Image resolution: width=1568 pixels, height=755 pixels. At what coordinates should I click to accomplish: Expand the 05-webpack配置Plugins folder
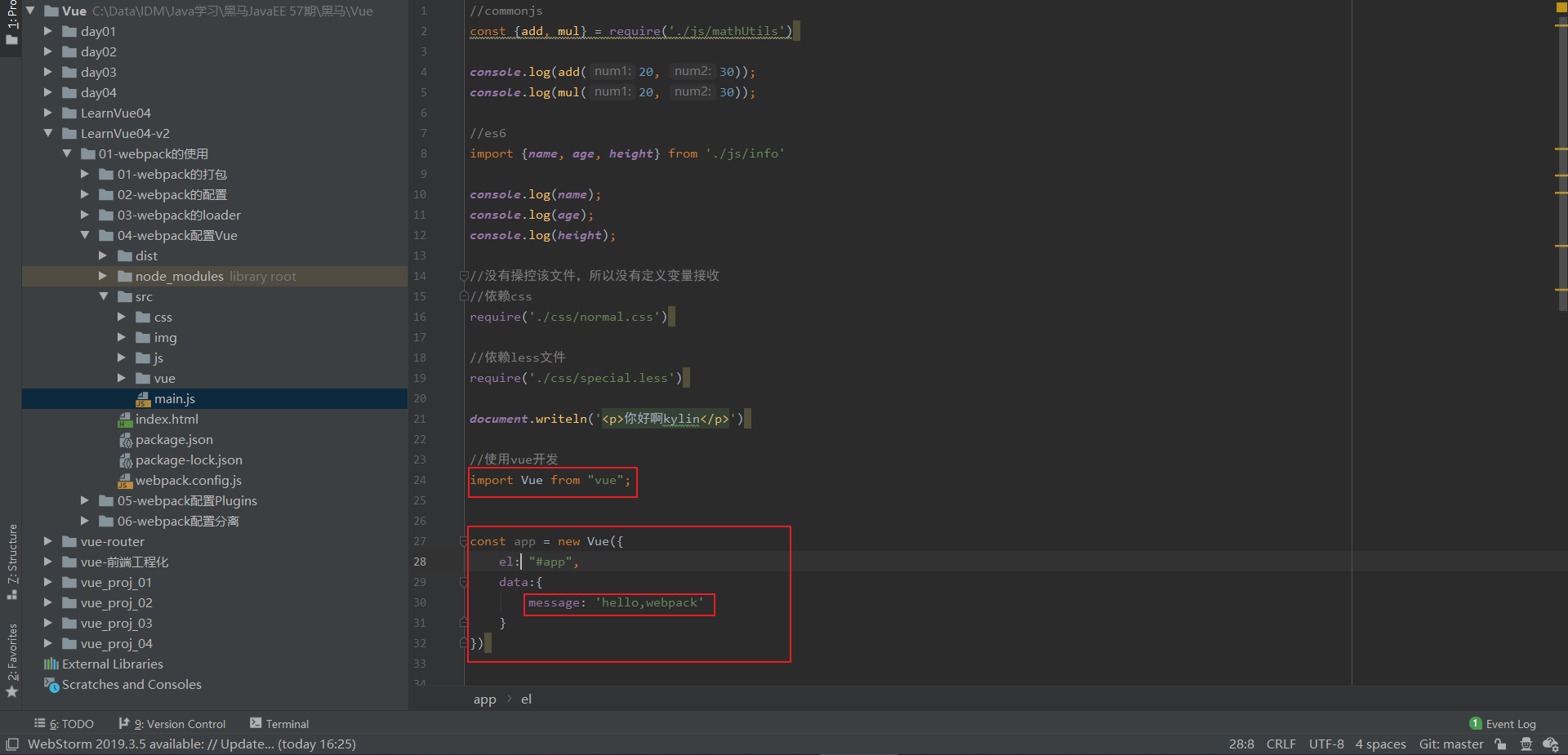(x=85, y=500)
